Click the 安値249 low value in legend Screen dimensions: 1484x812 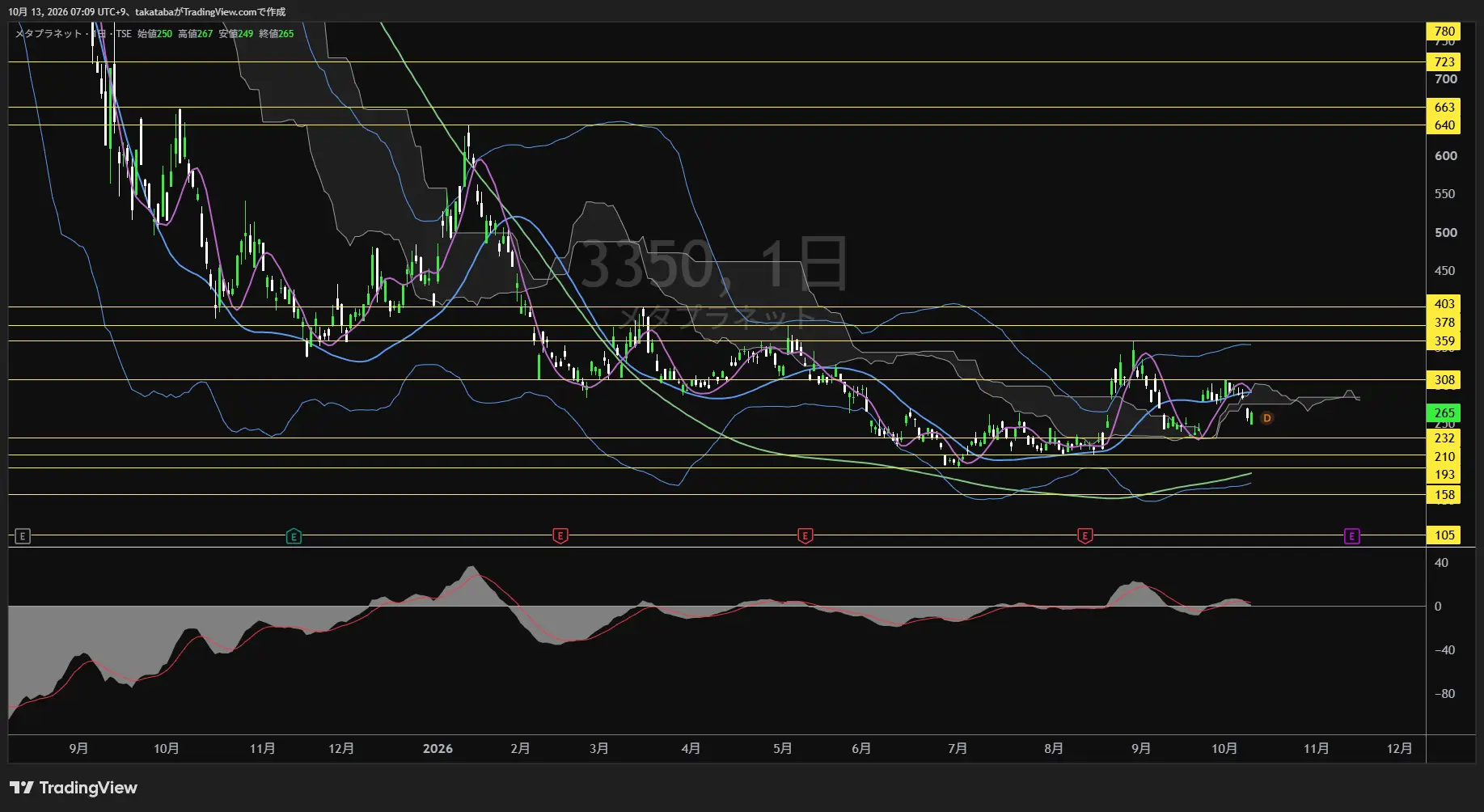tap(235, 34)
